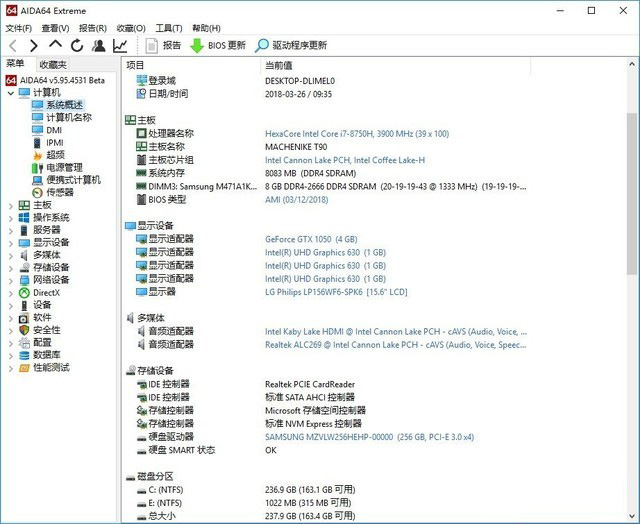Go forward with the toolbar forward arrow

tap(33, 45)
